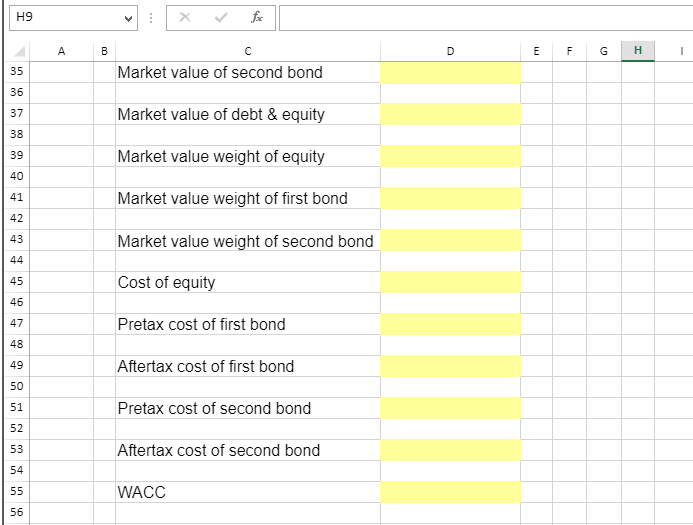693x525 pixels.
Task: Select yellow cell D49 beside Aftertax first bond
Action: pyautogui.click(x=450, y=366)
